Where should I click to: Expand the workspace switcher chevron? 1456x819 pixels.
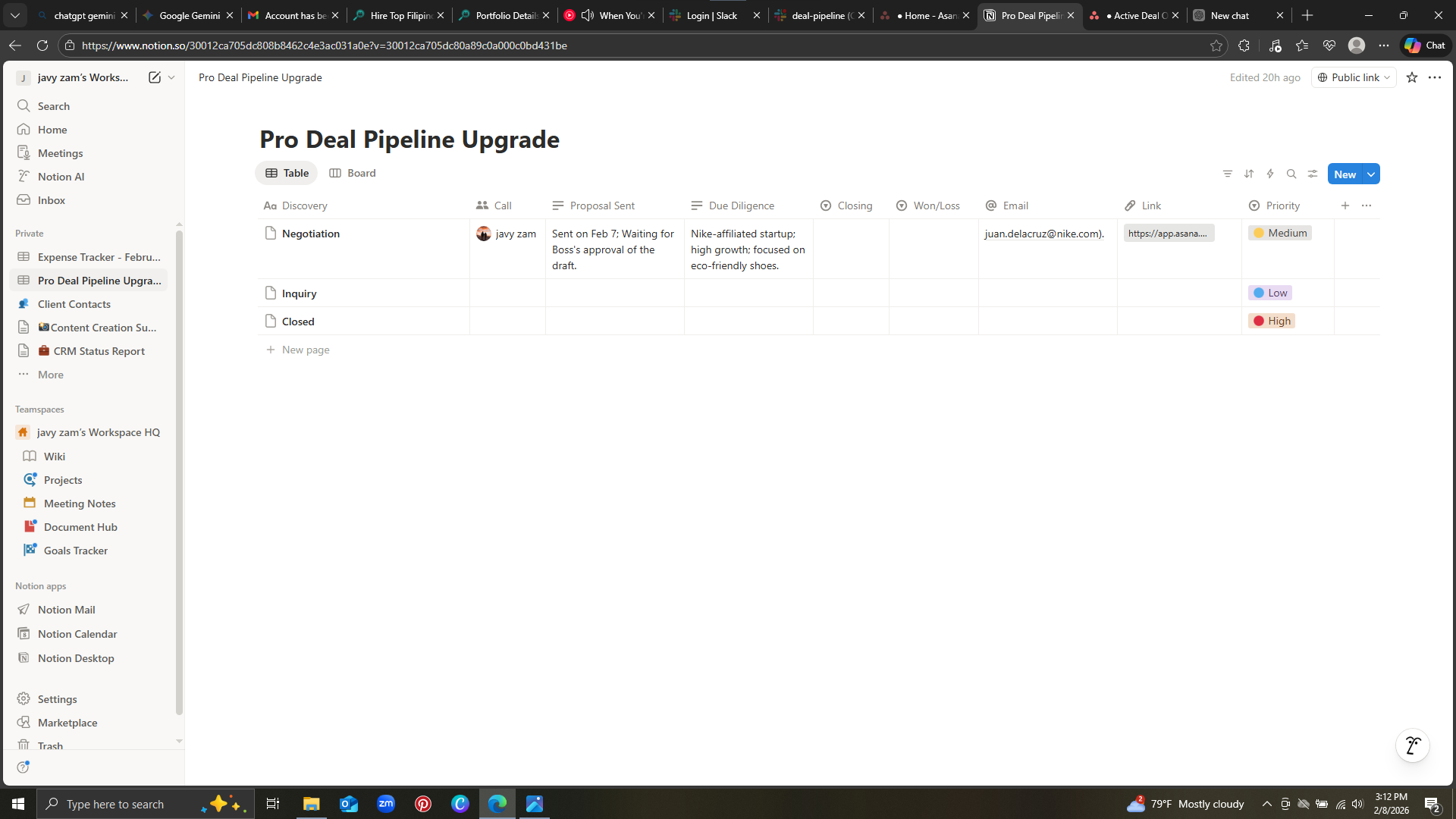coord(171,77)
